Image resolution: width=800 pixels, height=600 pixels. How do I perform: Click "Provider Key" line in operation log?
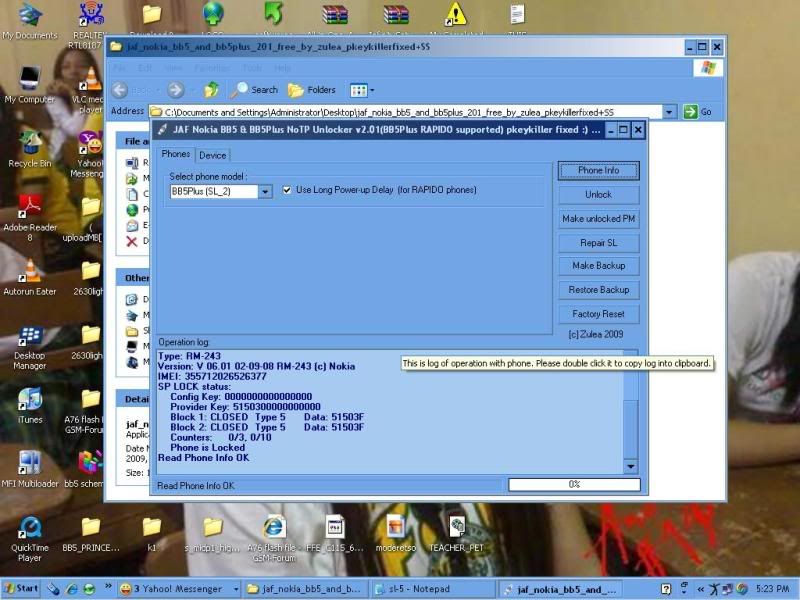tap(245, 407)
